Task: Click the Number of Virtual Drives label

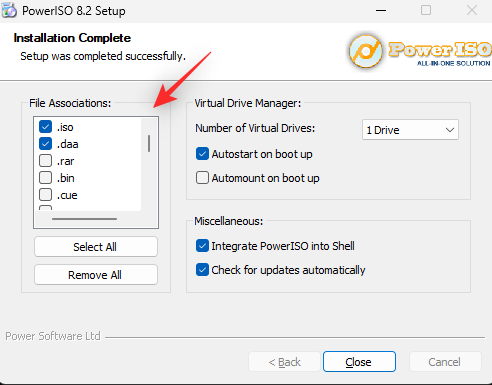Action: (255, 128)
